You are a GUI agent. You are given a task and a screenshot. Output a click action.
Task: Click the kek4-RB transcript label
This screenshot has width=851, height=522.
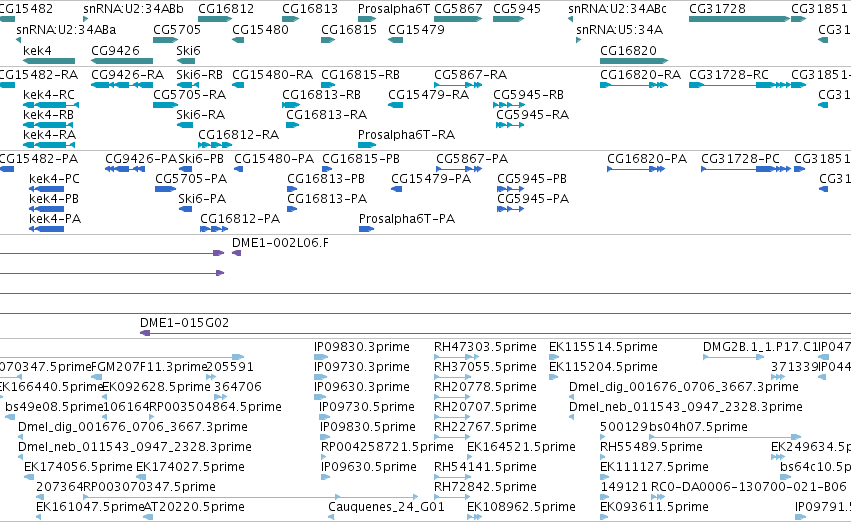48,115
